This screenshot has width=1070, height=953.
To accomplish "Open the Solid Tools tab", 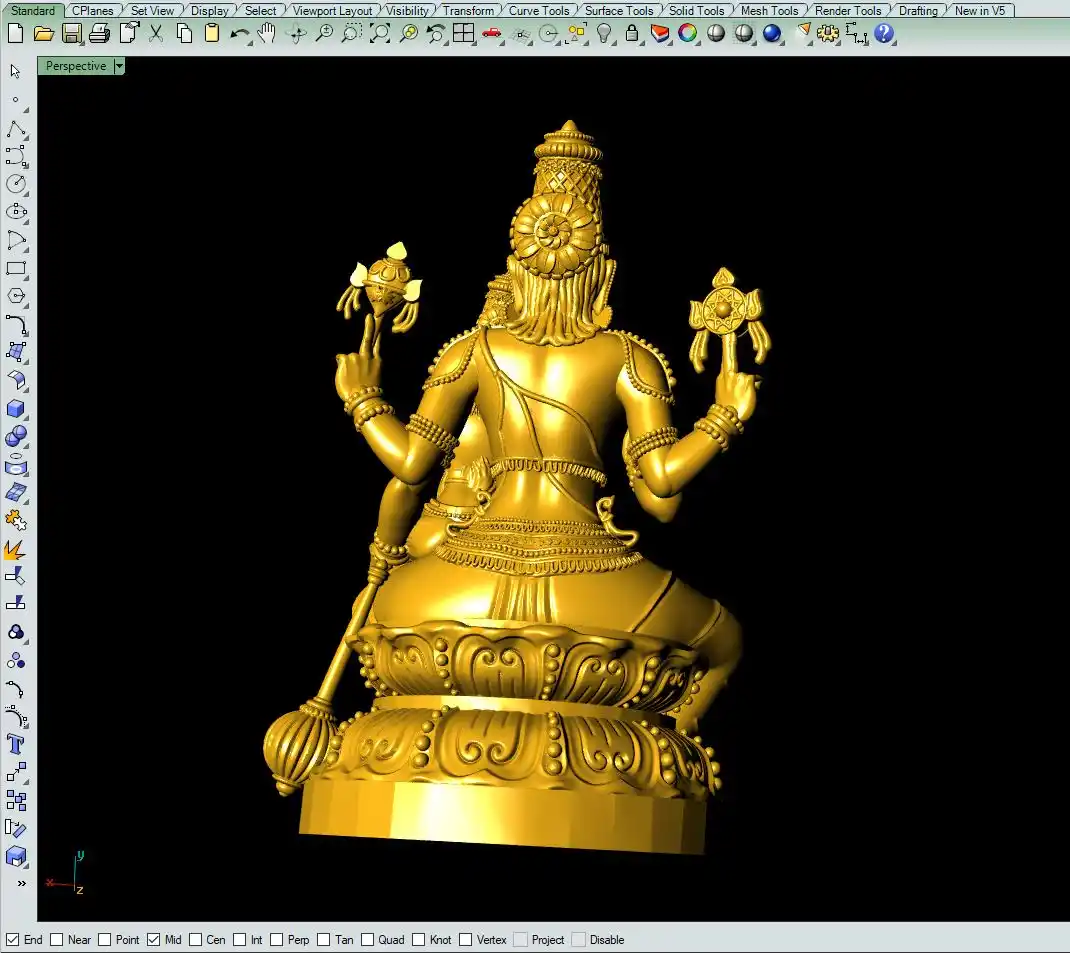I will coord(696,11).
